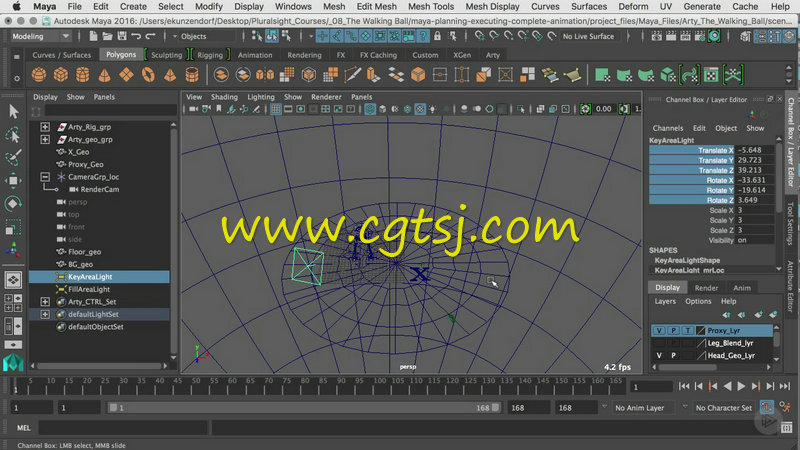This screenshot has width=800, height=450.
Task: Toggle P playback of Head_Geo_Lyr
Action: click(x=673, y=356)
